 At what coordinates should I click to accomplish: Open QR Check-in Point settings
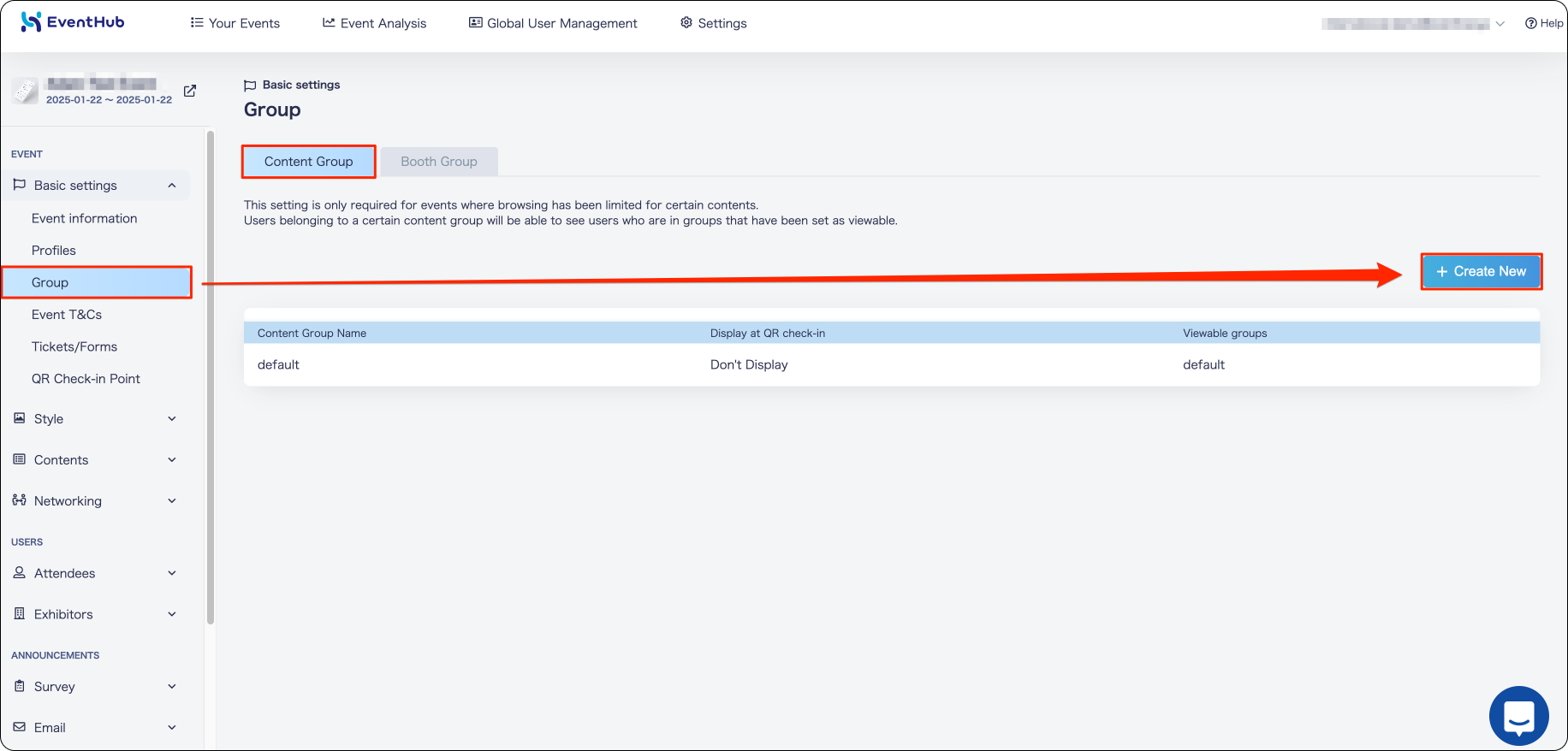point(86,379)
